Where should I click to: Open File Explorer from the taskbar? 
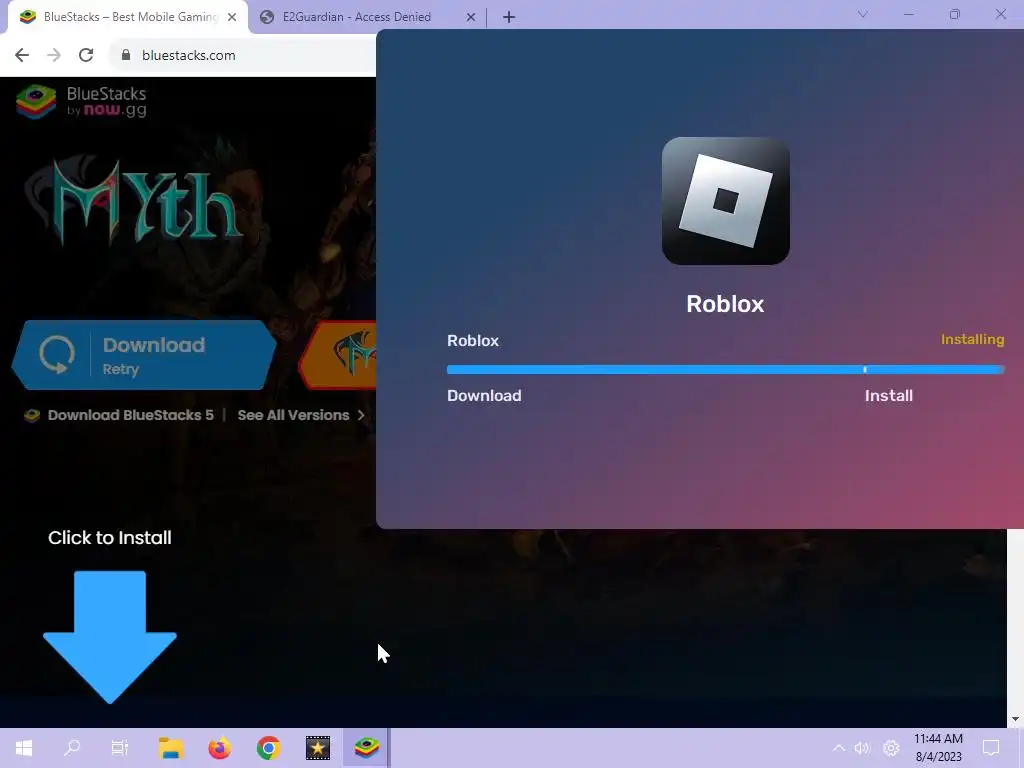[171, 748]
